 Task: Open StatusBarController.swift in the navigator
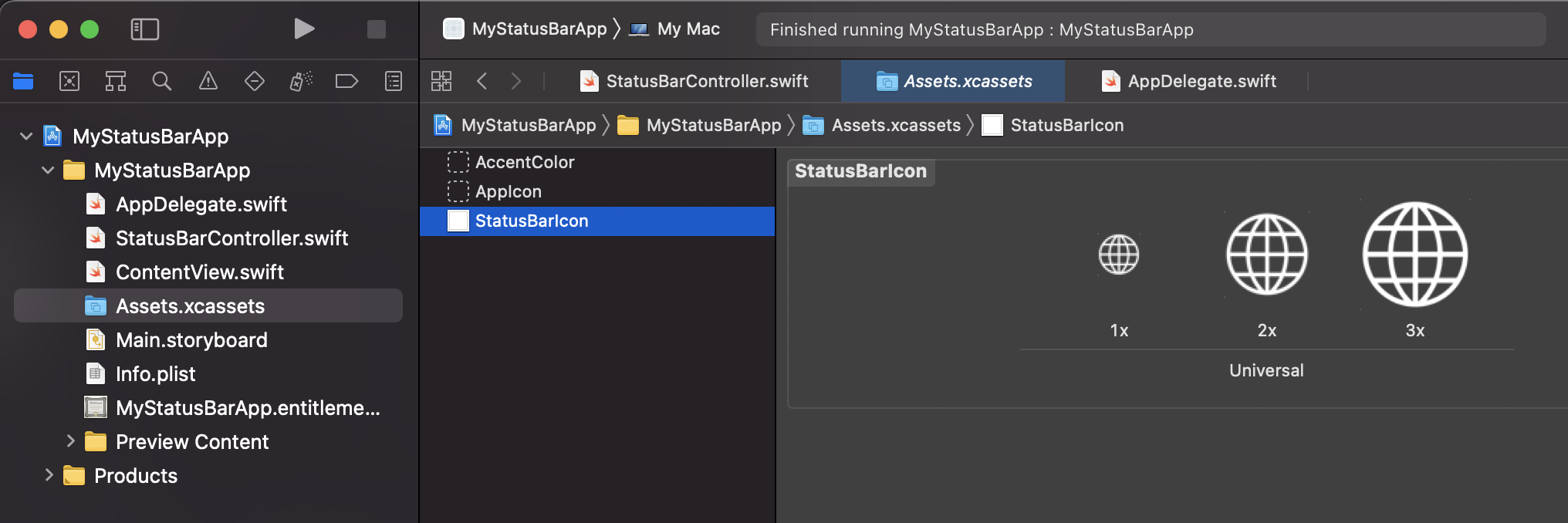217,238
